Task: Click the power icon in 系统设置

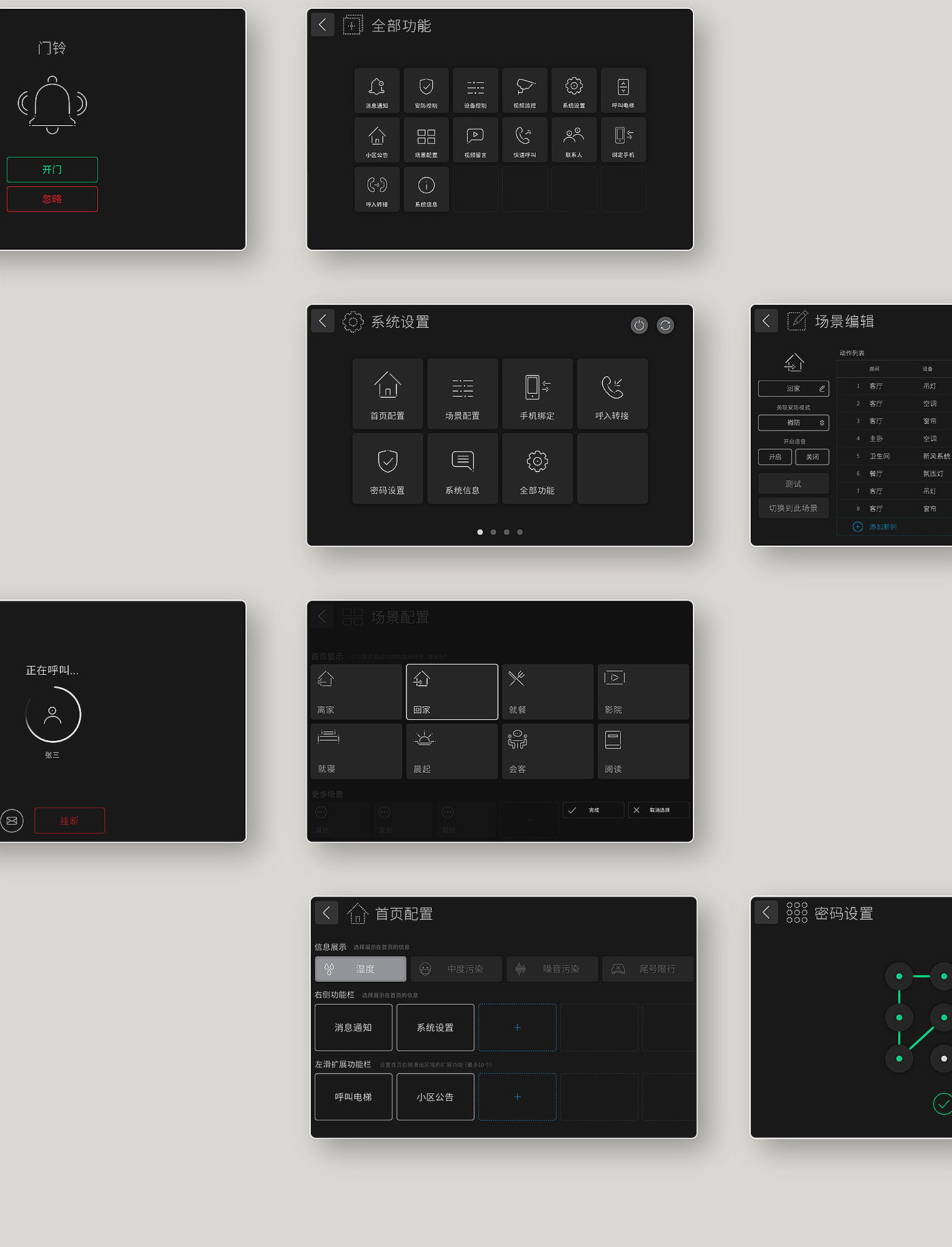Action: (x=639, y=325)
